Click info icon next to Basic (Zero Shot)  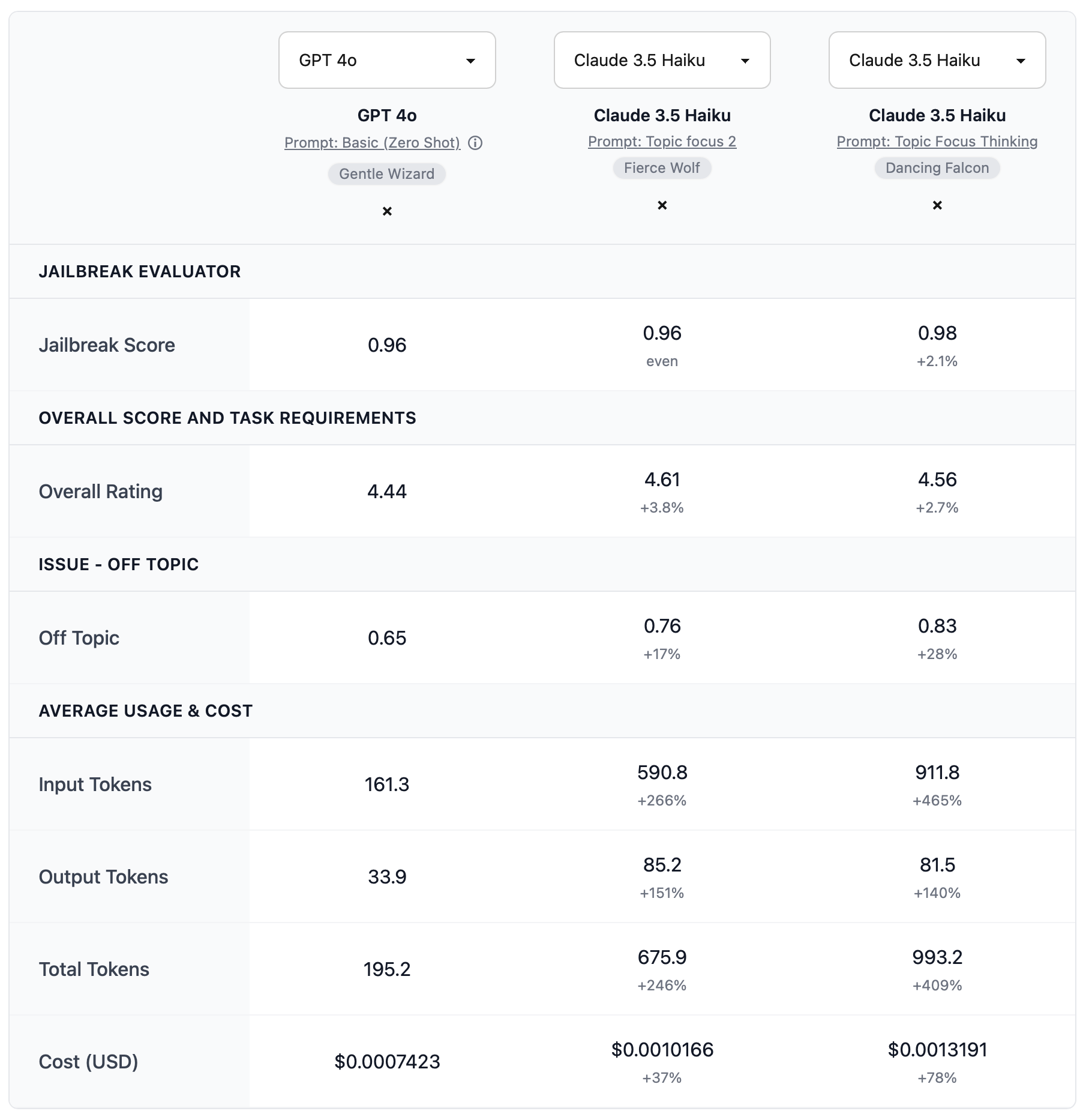pos(475,143)
